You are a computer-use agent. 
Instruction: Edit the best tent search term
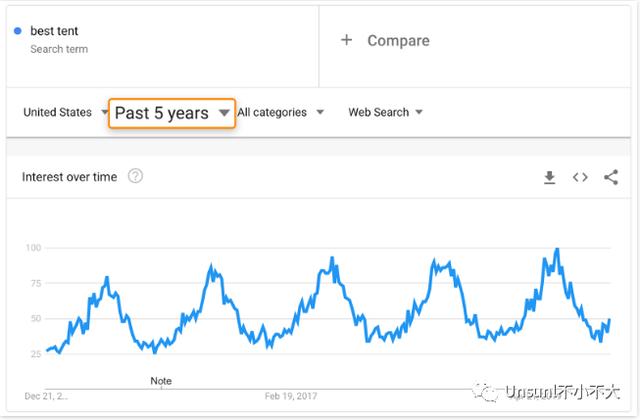pos(54,31)
